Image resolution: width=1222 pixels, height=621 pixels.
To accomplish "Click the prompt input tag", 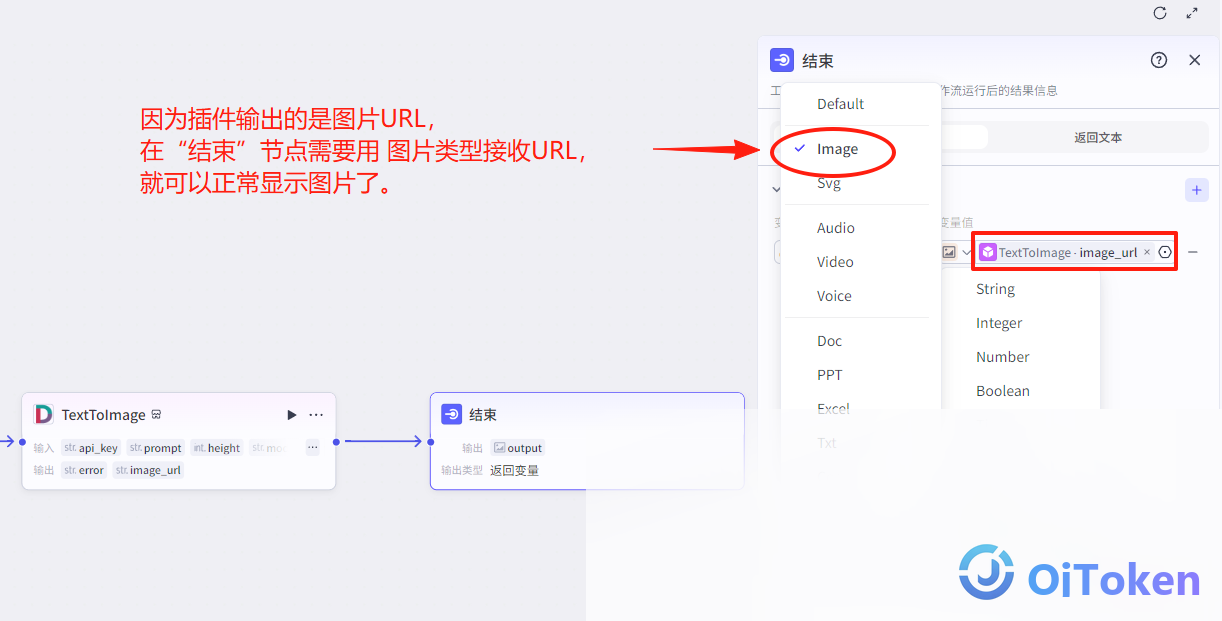I will click(x=156, y=448).
